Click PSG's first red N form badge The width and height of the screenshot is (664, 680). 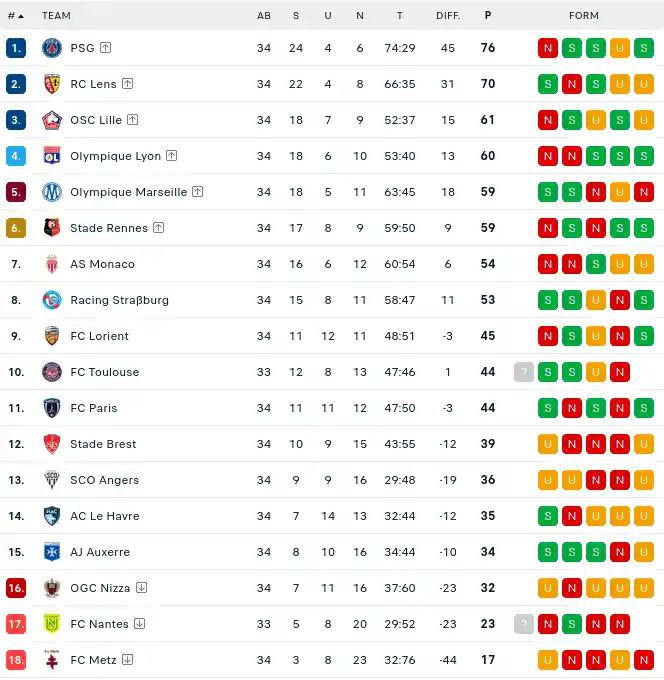[548, 48]
